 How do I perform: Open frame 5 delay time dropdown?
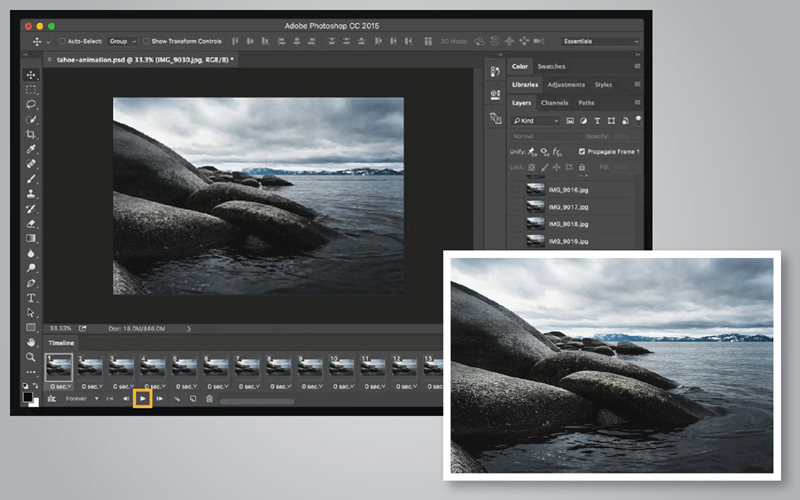click(186, 386)
